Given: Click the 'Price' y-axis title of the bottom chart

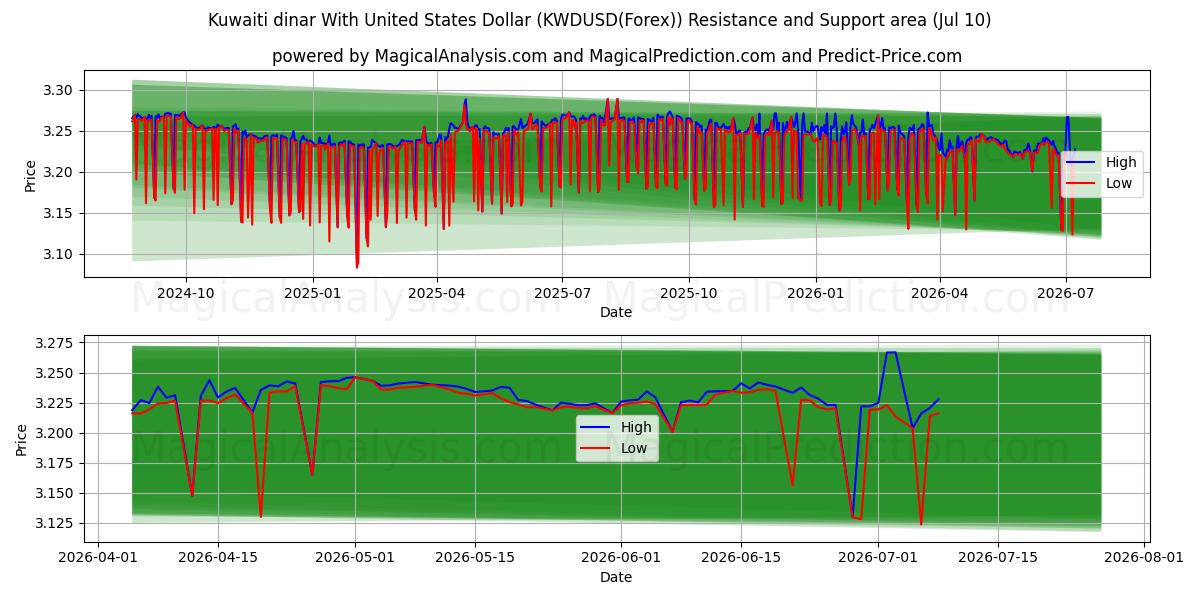Looking at the screenshot, I should point(22,439).
